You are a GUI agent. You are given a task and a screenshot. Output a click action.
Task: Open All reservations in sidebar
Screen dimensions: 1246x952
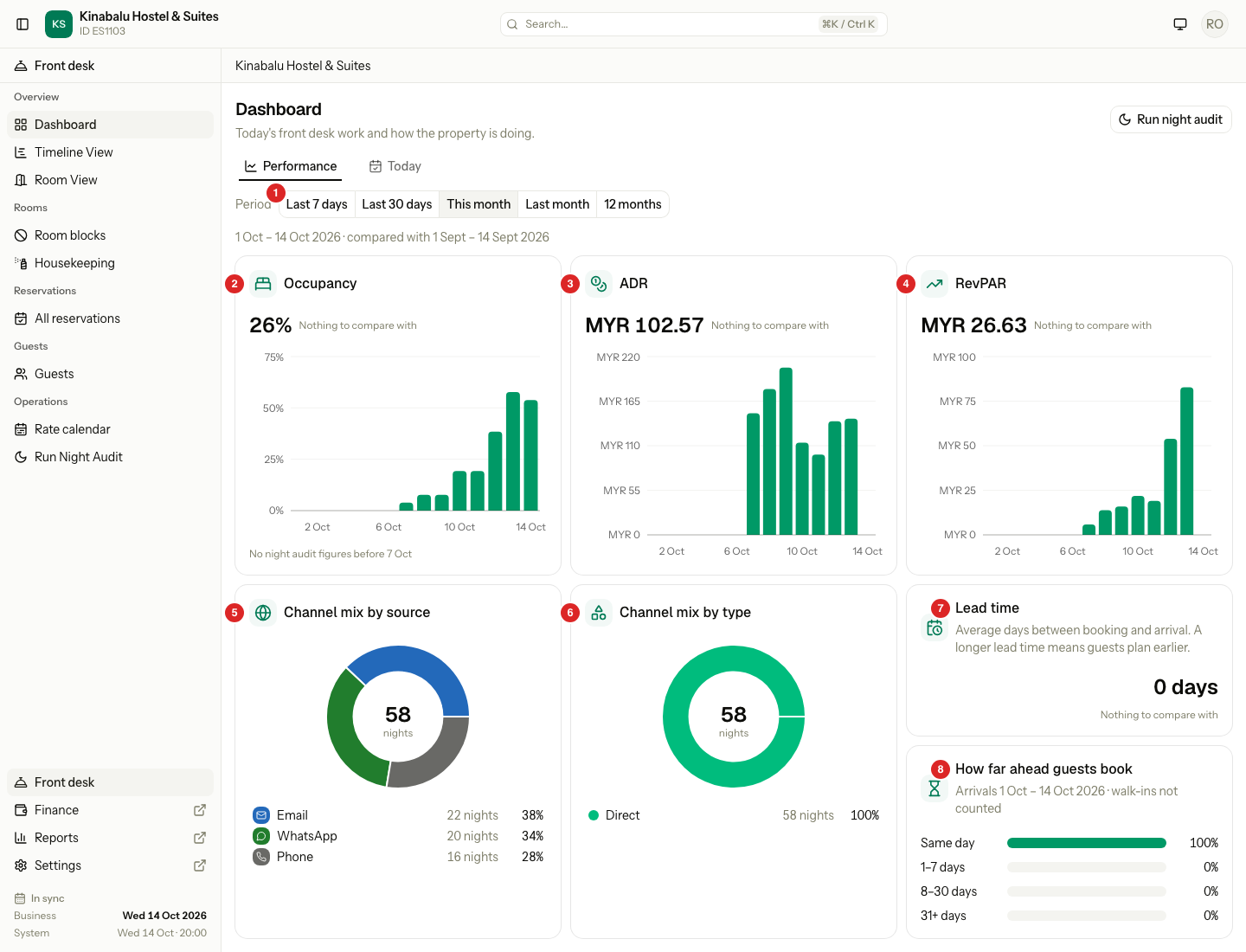110,318
